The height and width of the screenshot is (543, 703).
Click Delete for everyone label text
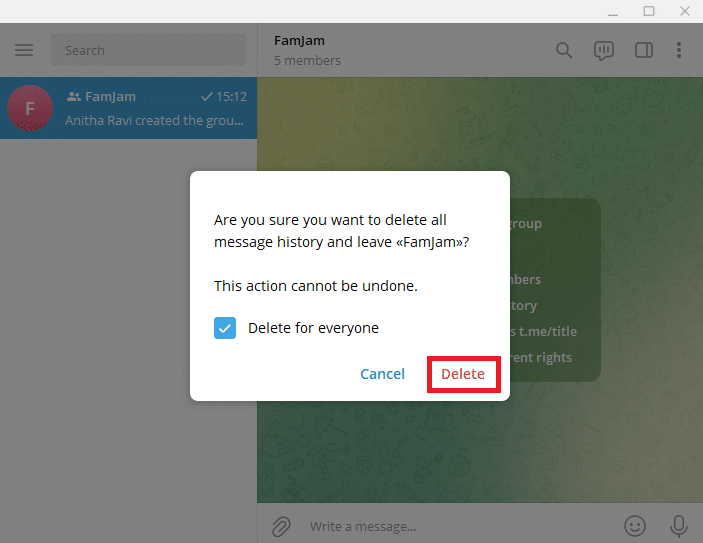pyautogui.click(x=313, y=328)
